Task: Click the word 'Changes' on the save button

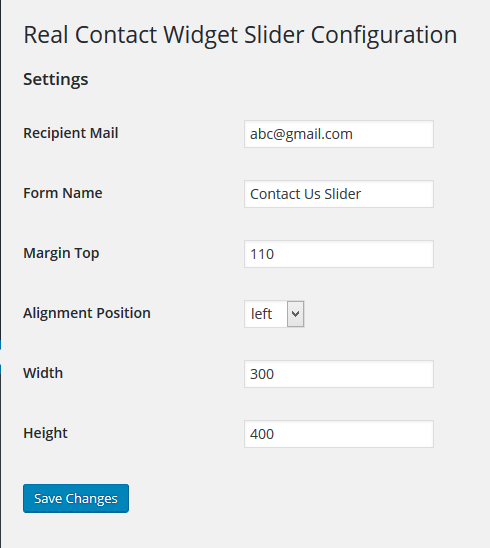Action: (92, 499)
